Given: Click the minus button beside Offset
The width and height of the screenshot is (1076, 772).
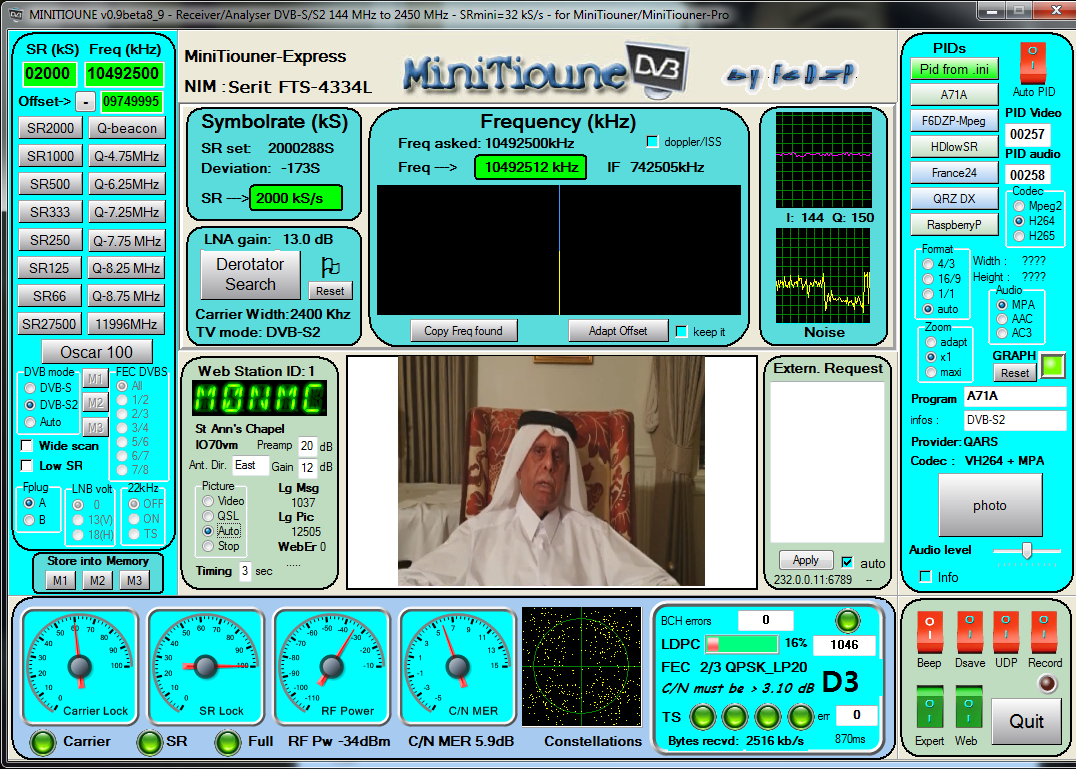Looking at the screenshot, I should 85,102.
